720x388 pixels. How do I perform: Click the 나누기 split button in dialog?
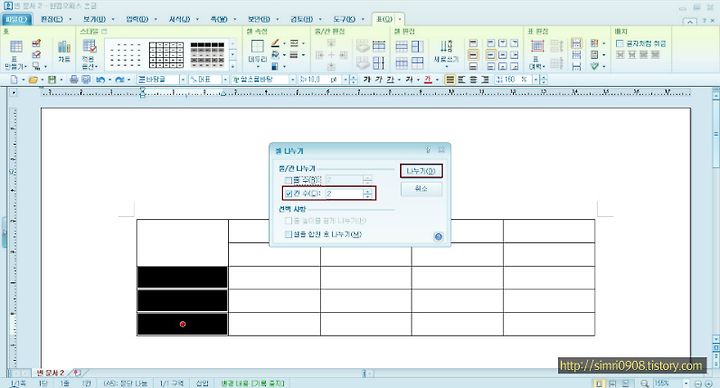click(421, 171)
